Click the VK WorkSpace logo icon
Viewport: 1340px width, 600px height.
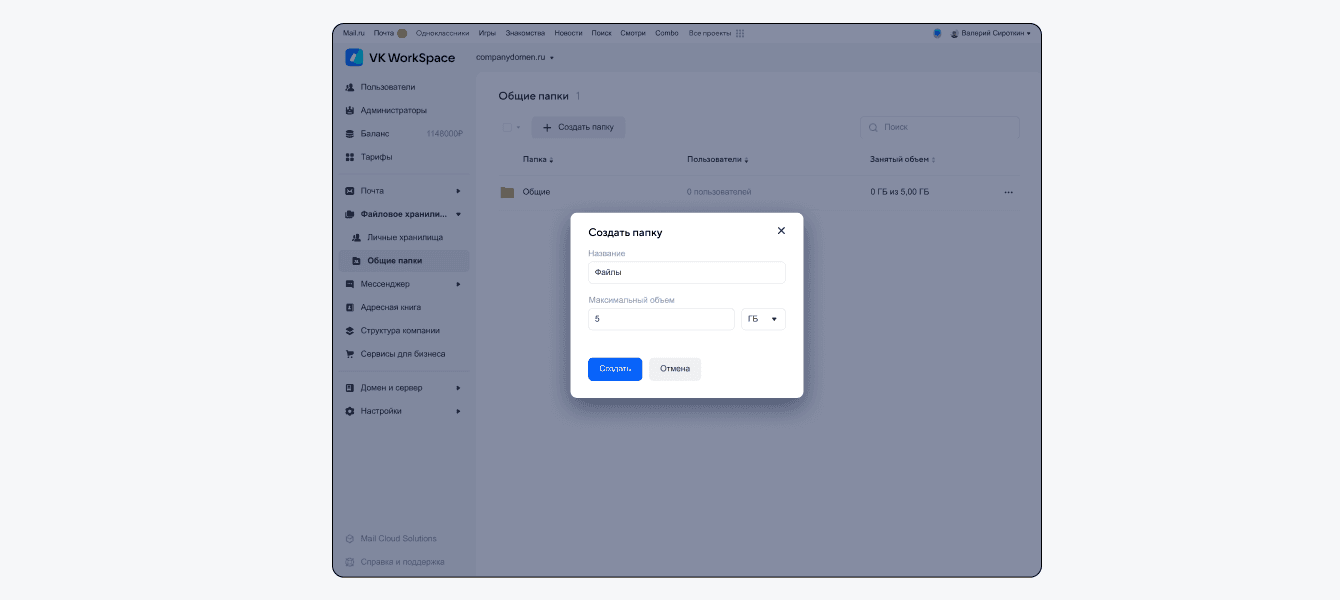click(x=354, y=57)
